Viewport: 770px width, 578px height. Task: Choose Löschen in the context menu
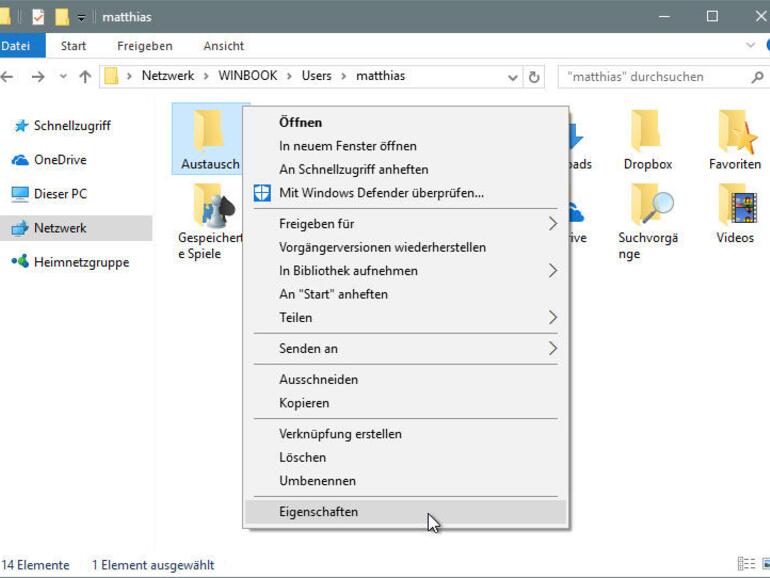406,458
